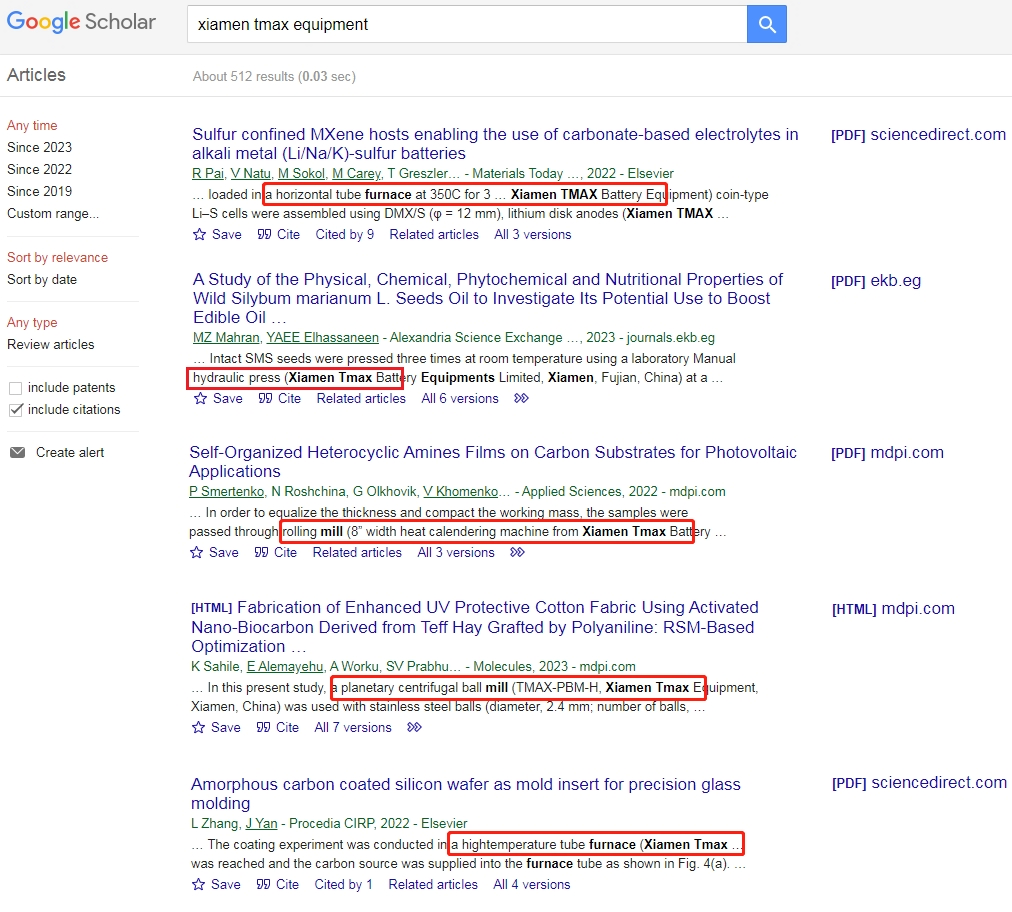Open the Wild Silybum marianum seeds oil article
This screenshot has height=912, width=1012.
pos(487,298)
